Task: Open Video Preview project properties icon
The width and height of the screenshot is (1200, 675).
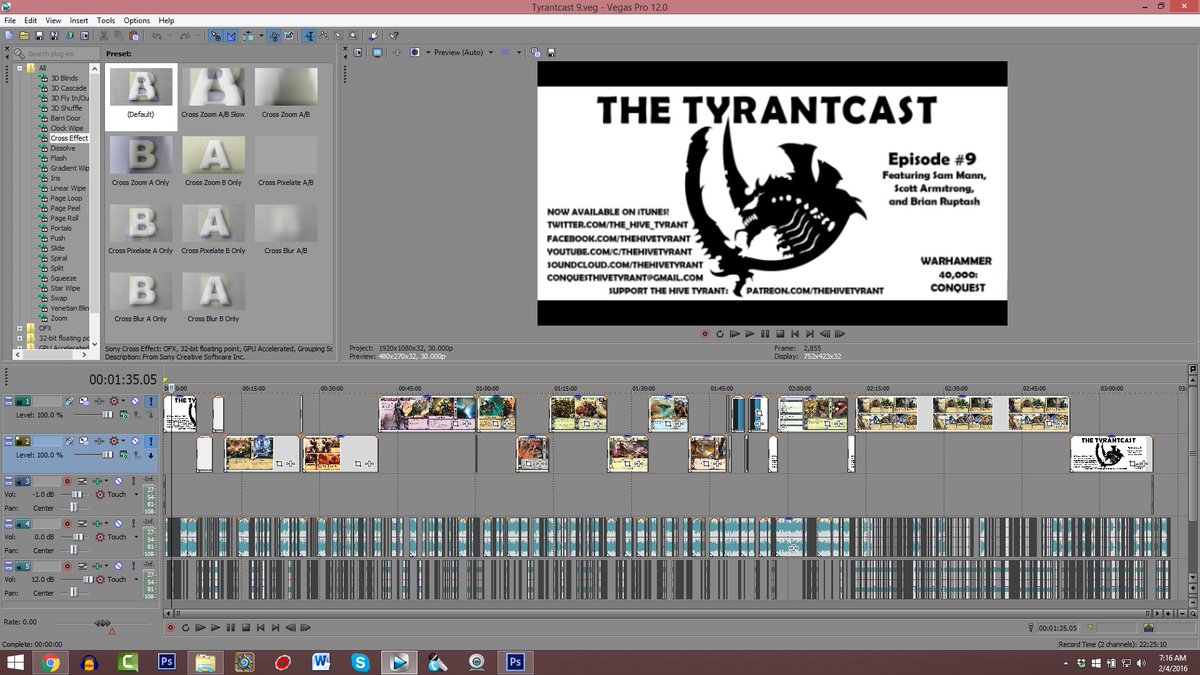Action: [x=357, y=52]
